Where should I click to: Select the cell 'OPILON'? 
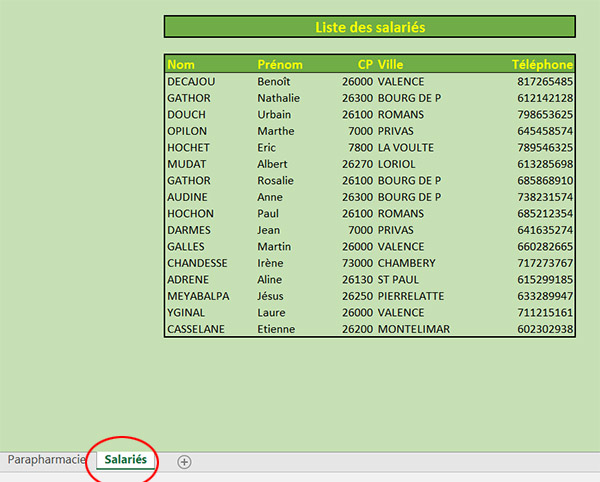tap(187, 131)
